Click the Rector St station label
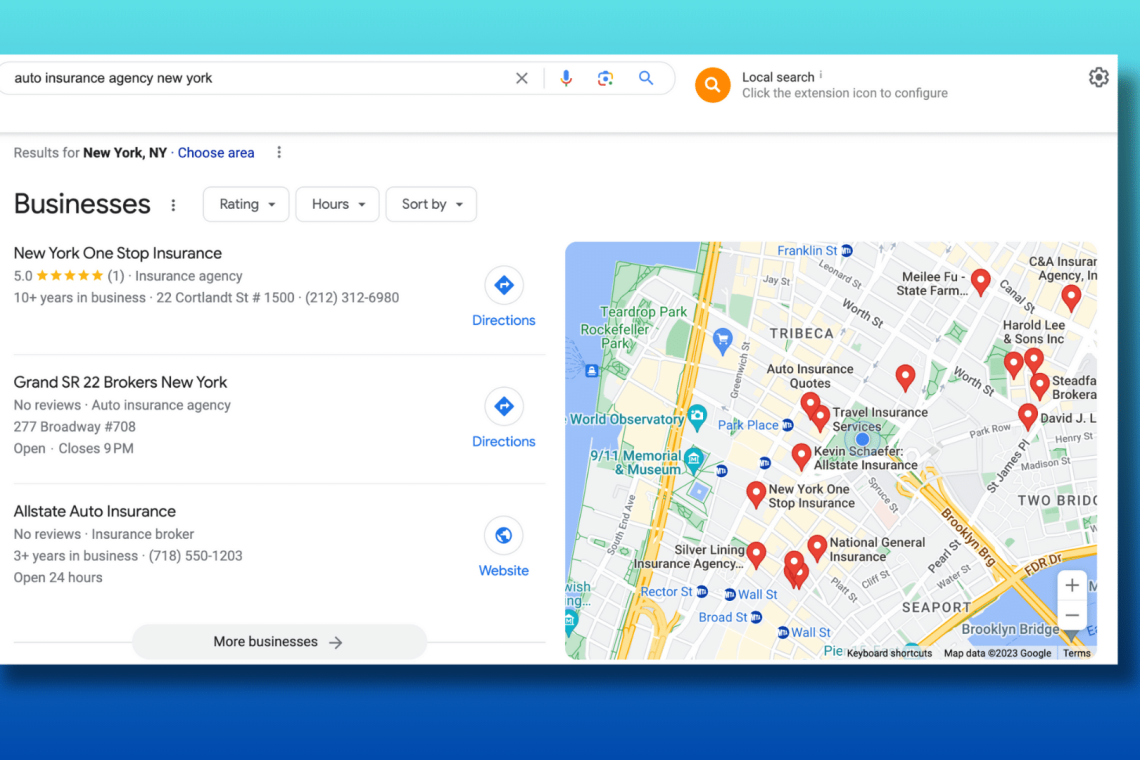The image size is (1140, 760). [x=666, y=592]
